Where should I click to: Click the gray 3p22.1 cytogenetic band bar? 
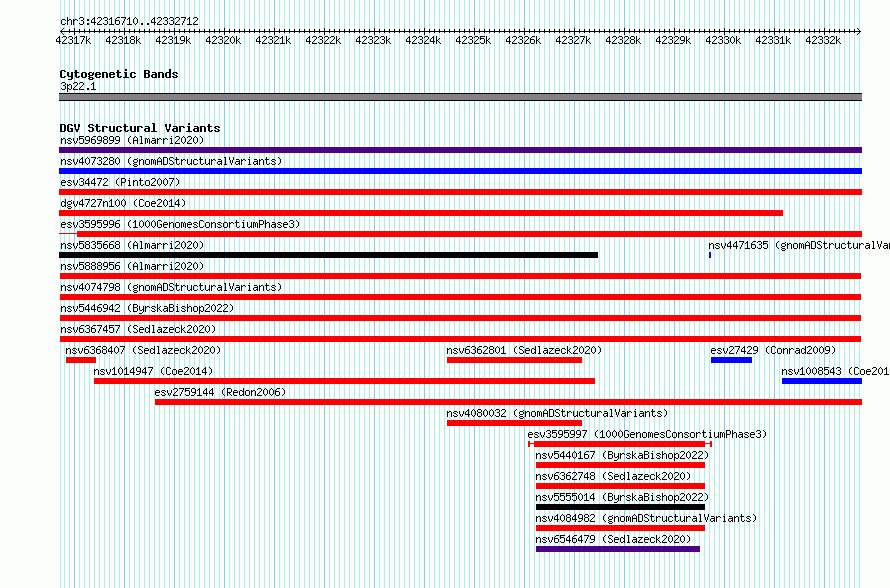pos(460,97)
